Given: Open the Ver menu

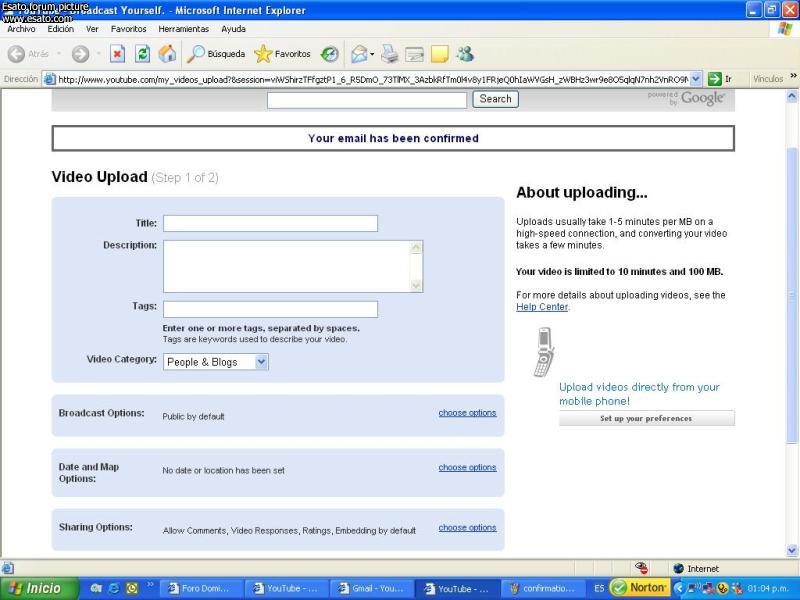Looking at the screenshot, I should pos(92,29).
